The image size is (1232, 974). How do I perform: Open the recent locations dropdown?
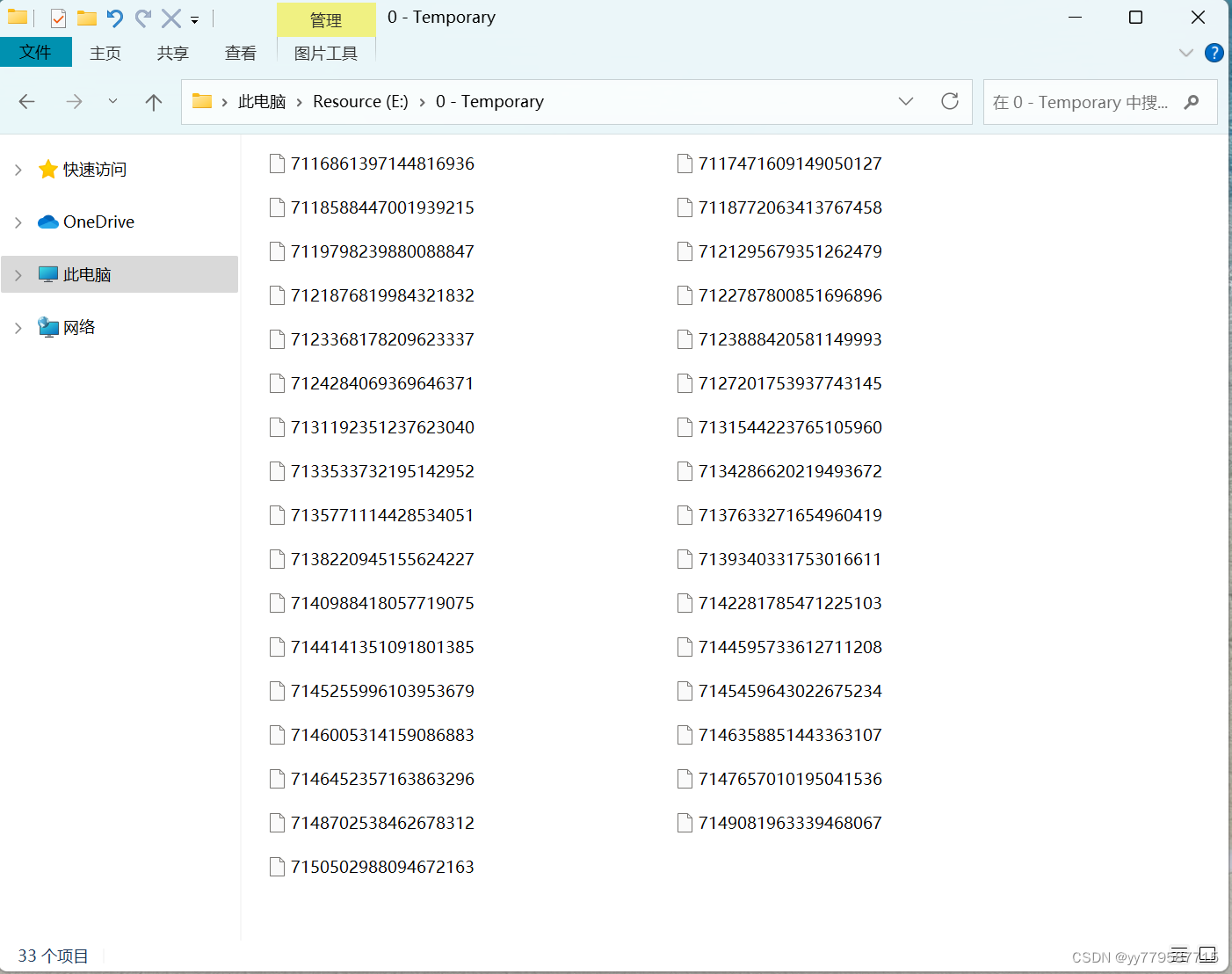point(112,102)
